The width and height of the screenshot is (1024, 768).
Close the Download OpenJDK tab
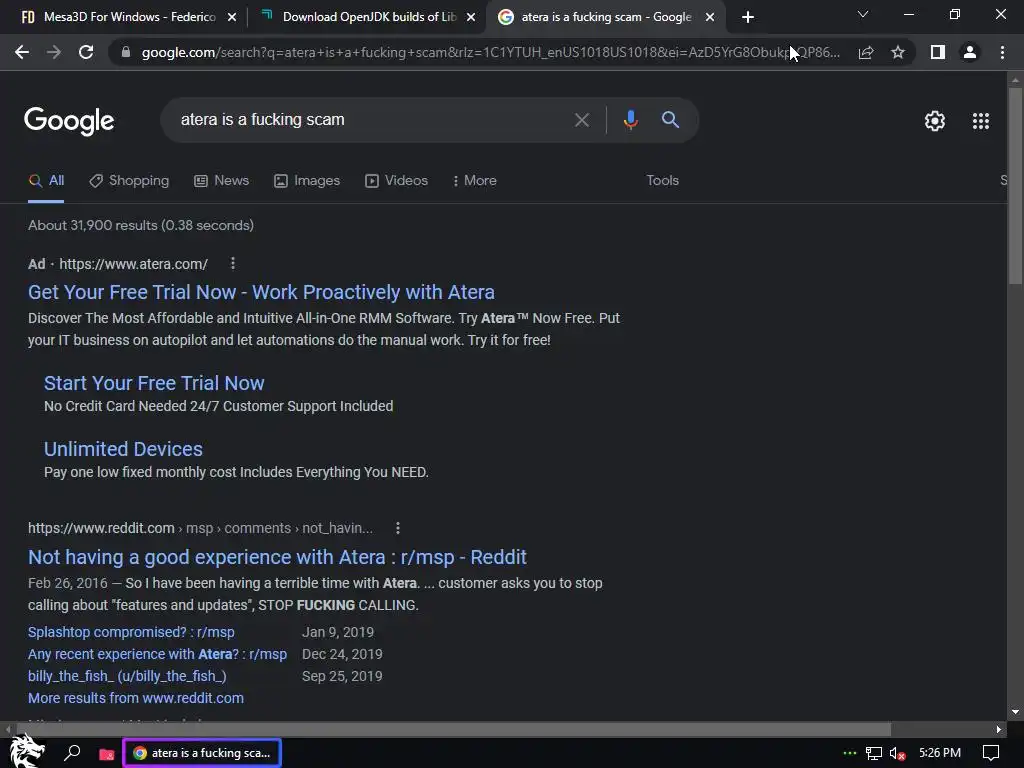point(471,17)
